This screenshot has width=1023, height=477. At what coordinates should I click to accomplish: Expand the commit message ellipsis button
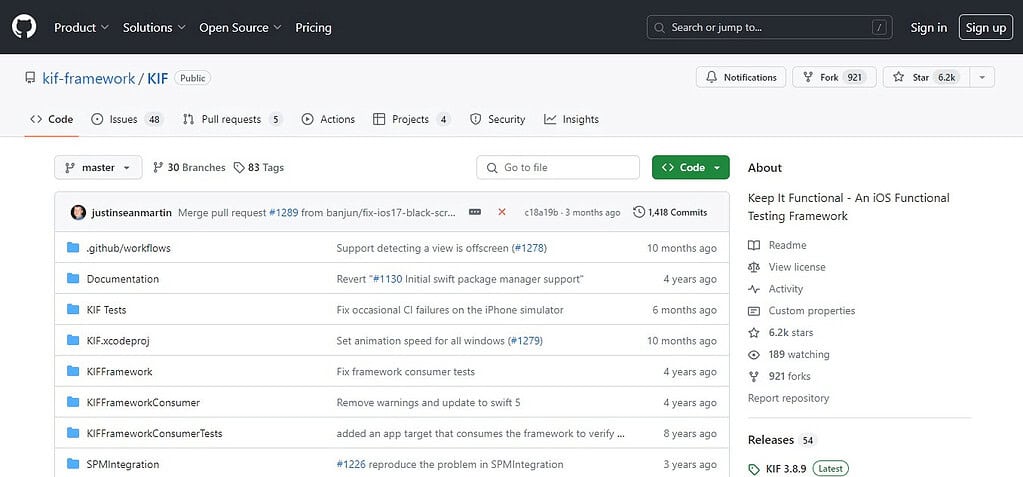[475, 212]
